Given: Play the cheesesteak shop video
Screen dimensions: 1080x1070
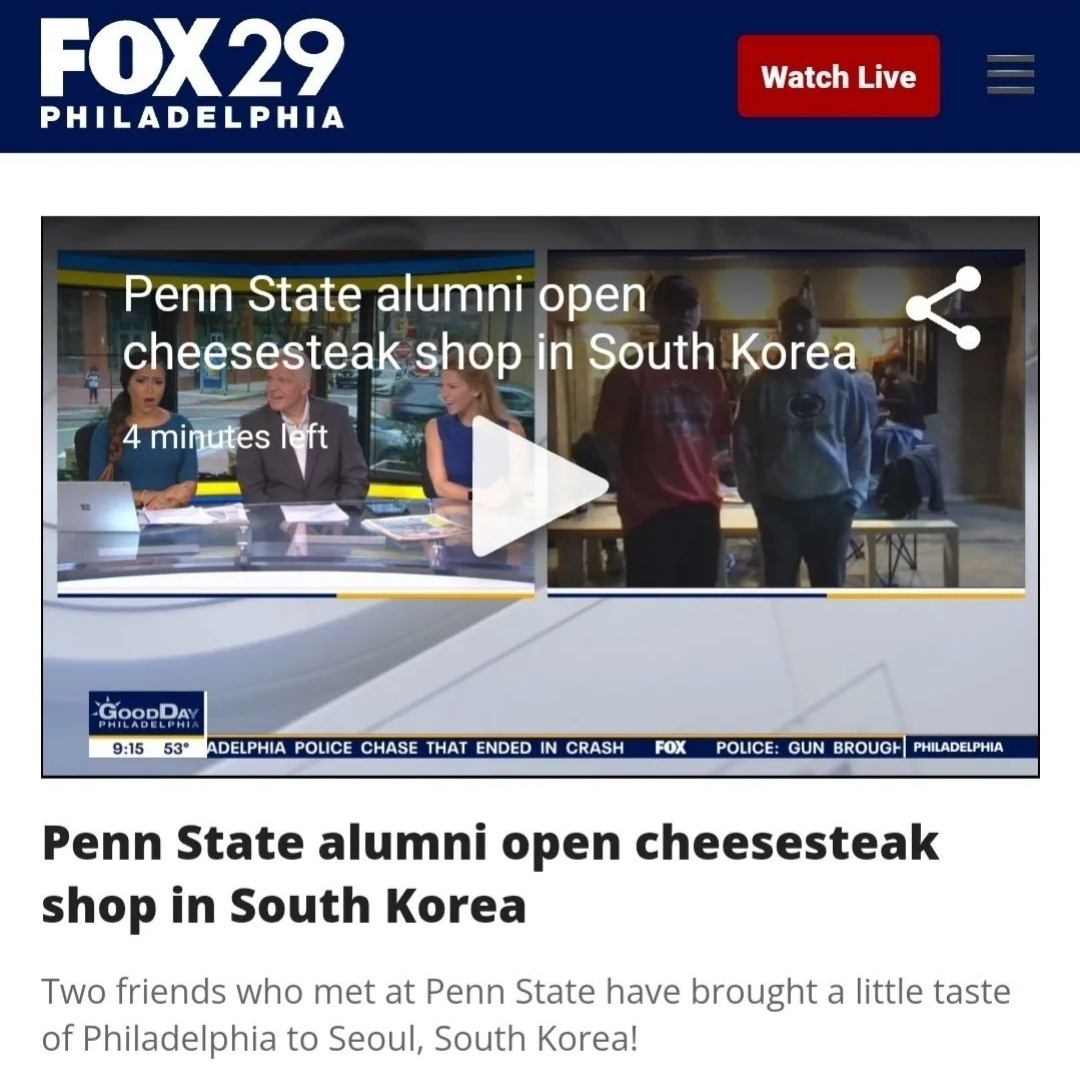Looking at the screenshot, I should pos(539,486).
